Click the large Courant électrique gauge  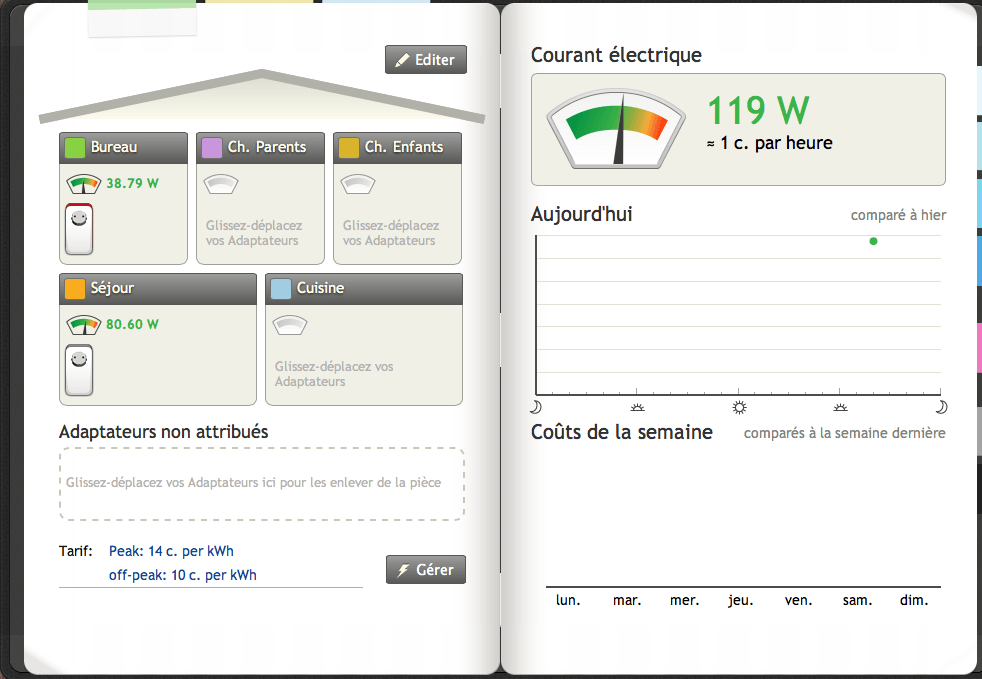[x=616, y=129]
